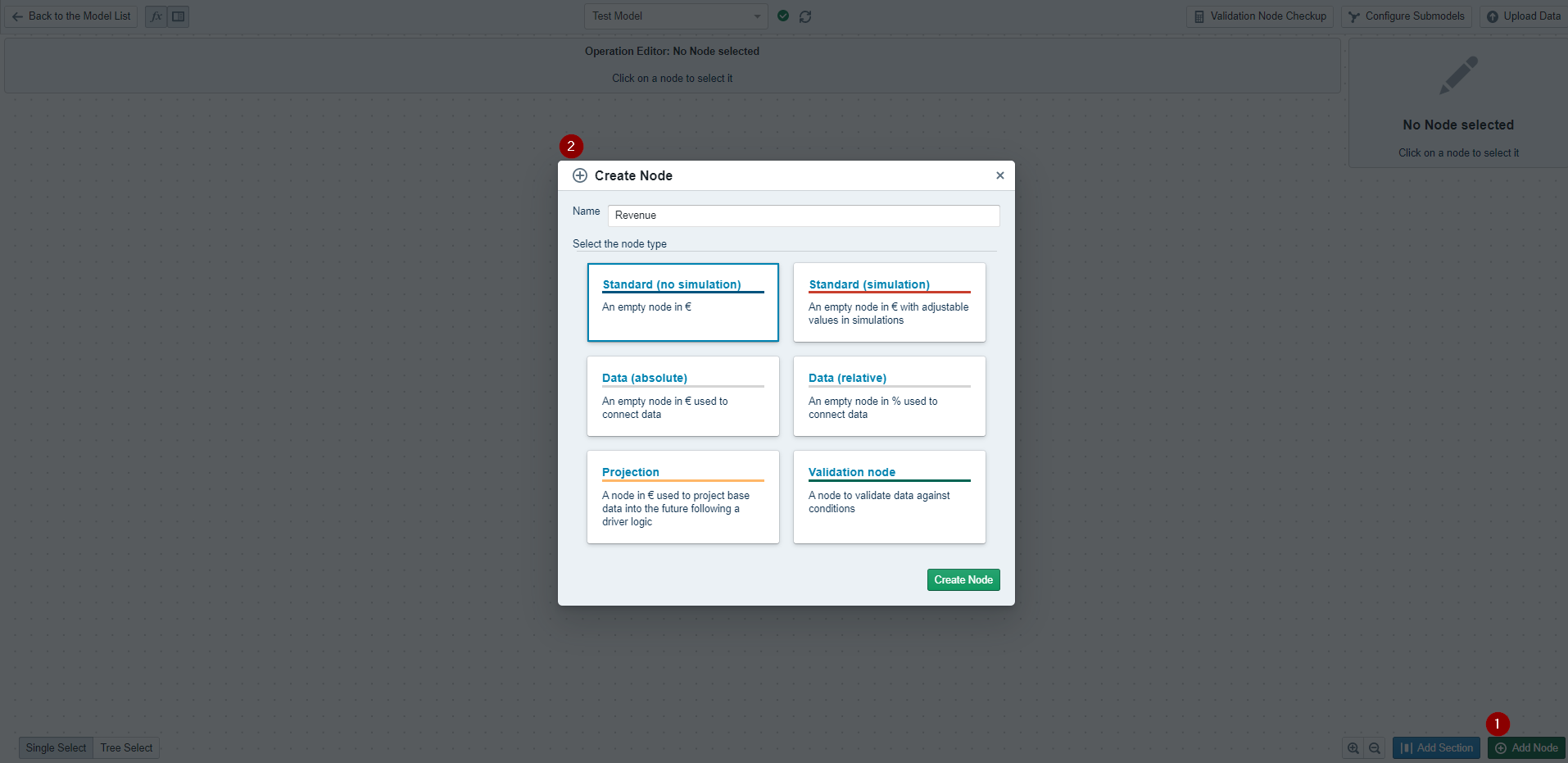The width and height of the screenshot is (1568, 763).
Task: Close the Create Node dialog
Action: point(999,175)
